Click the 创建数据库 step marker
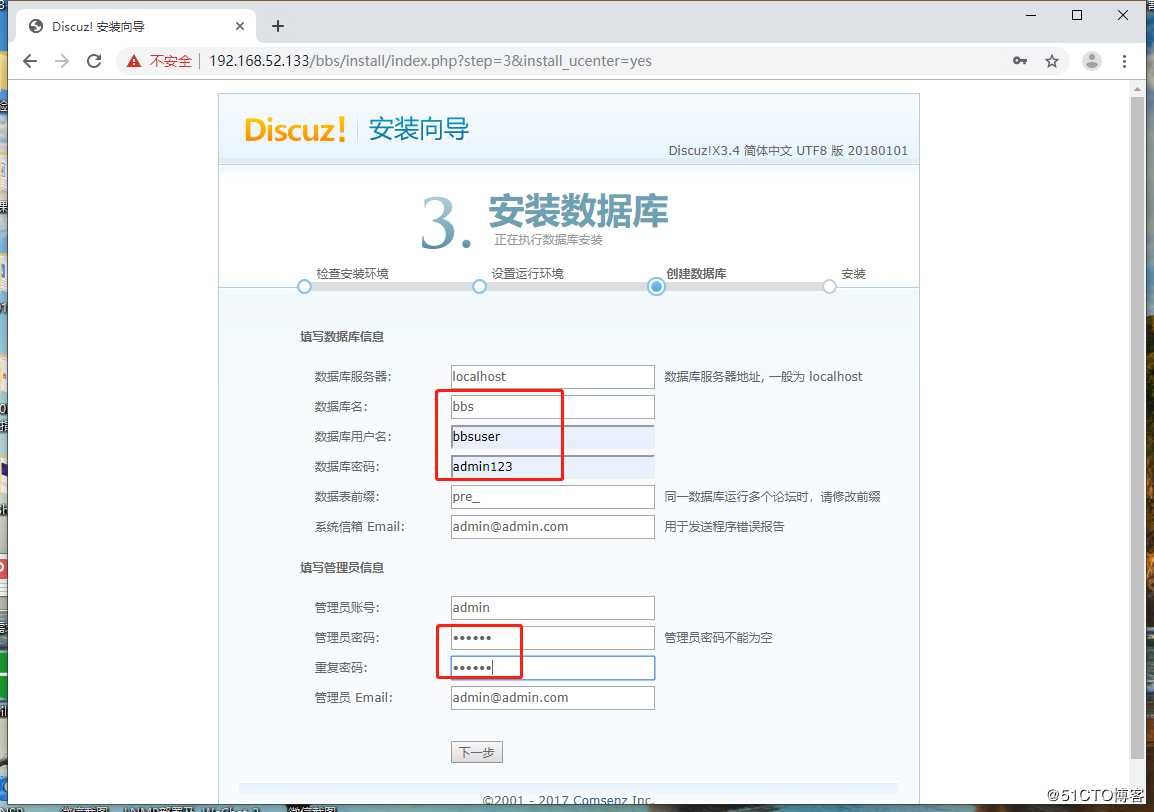 pos(656,286)
